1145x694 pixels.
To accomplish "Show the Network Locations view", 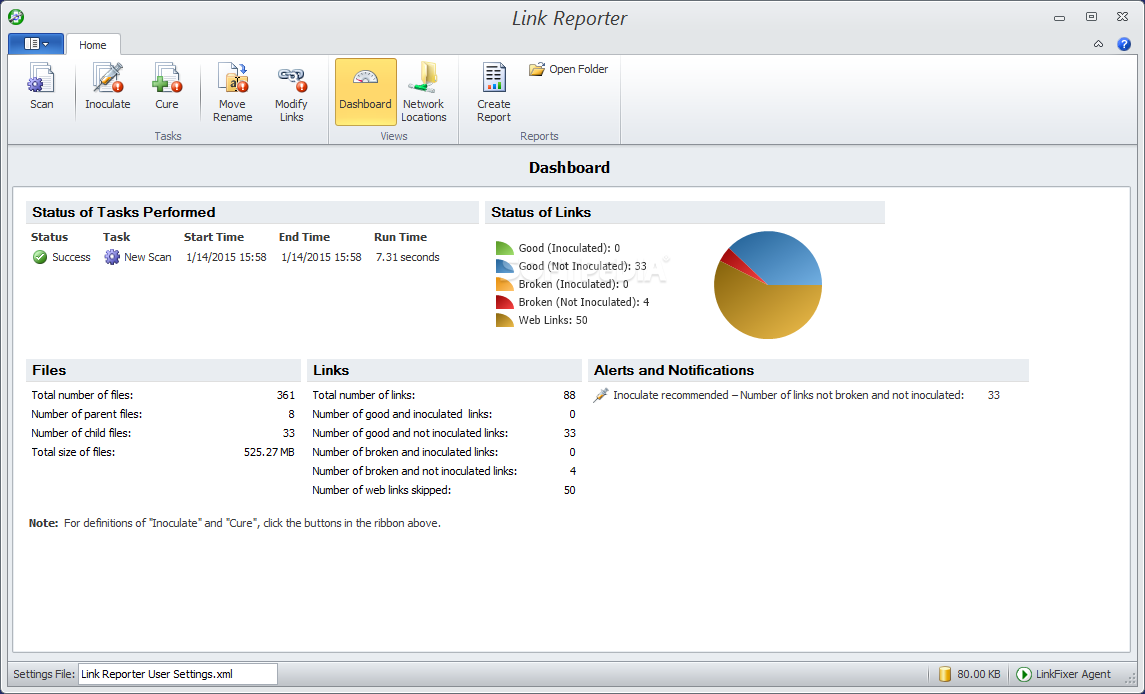I will click(x=424, y=92).
